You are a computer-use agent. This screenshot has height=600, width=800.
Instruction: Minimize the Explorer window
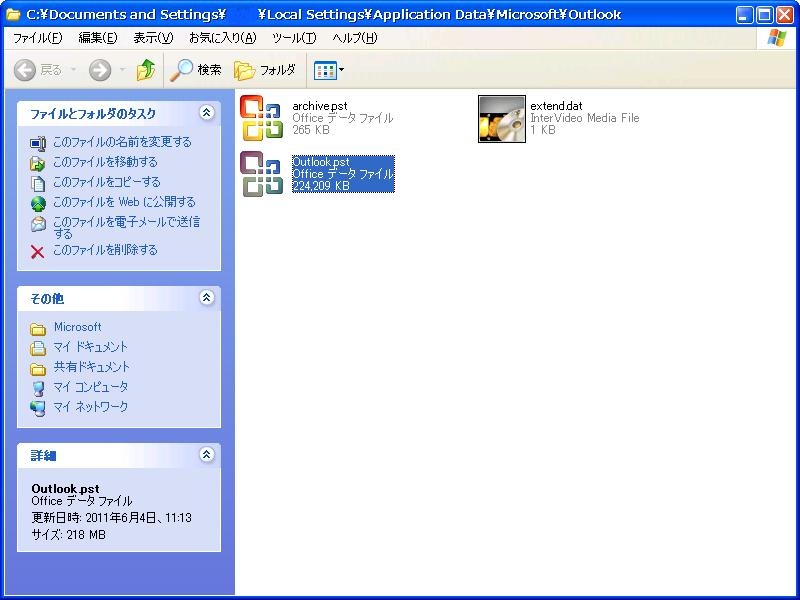744,15
